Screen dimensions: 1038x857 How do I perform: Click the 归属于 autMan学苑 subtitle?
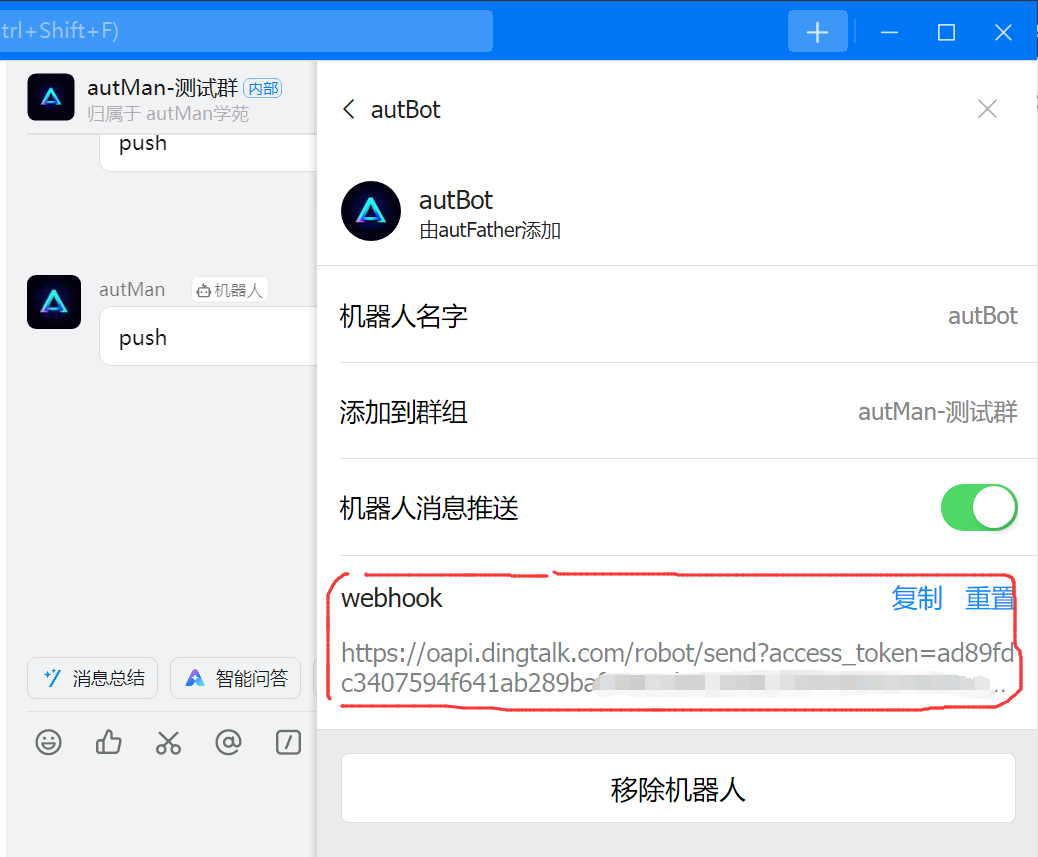pyautogui.click(x=168, y=114)
